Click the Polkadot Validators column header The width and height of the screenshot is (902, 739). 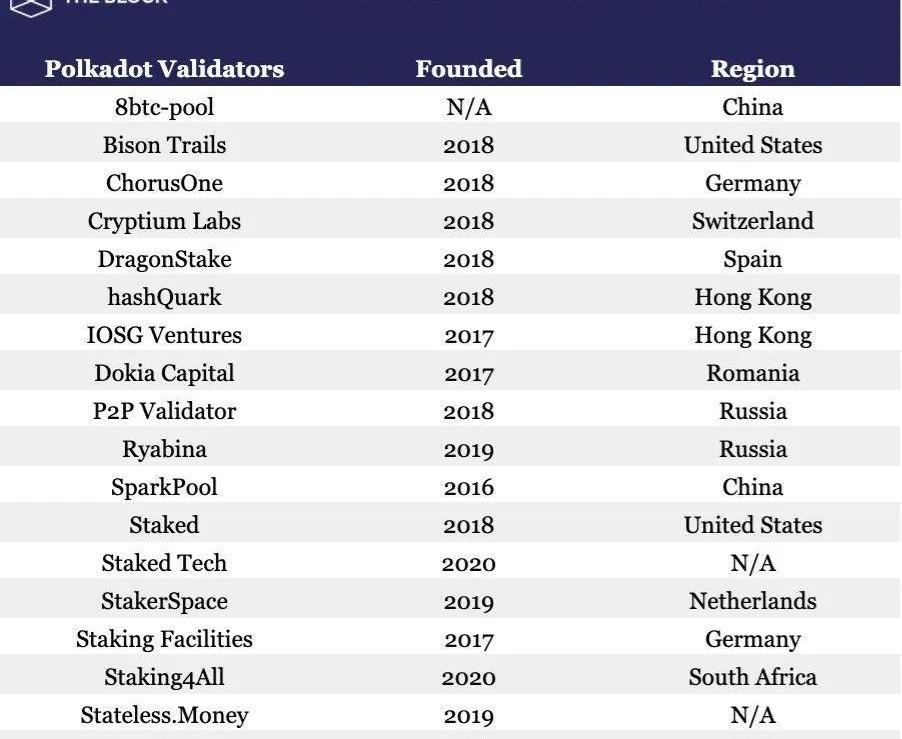(164, 69)
